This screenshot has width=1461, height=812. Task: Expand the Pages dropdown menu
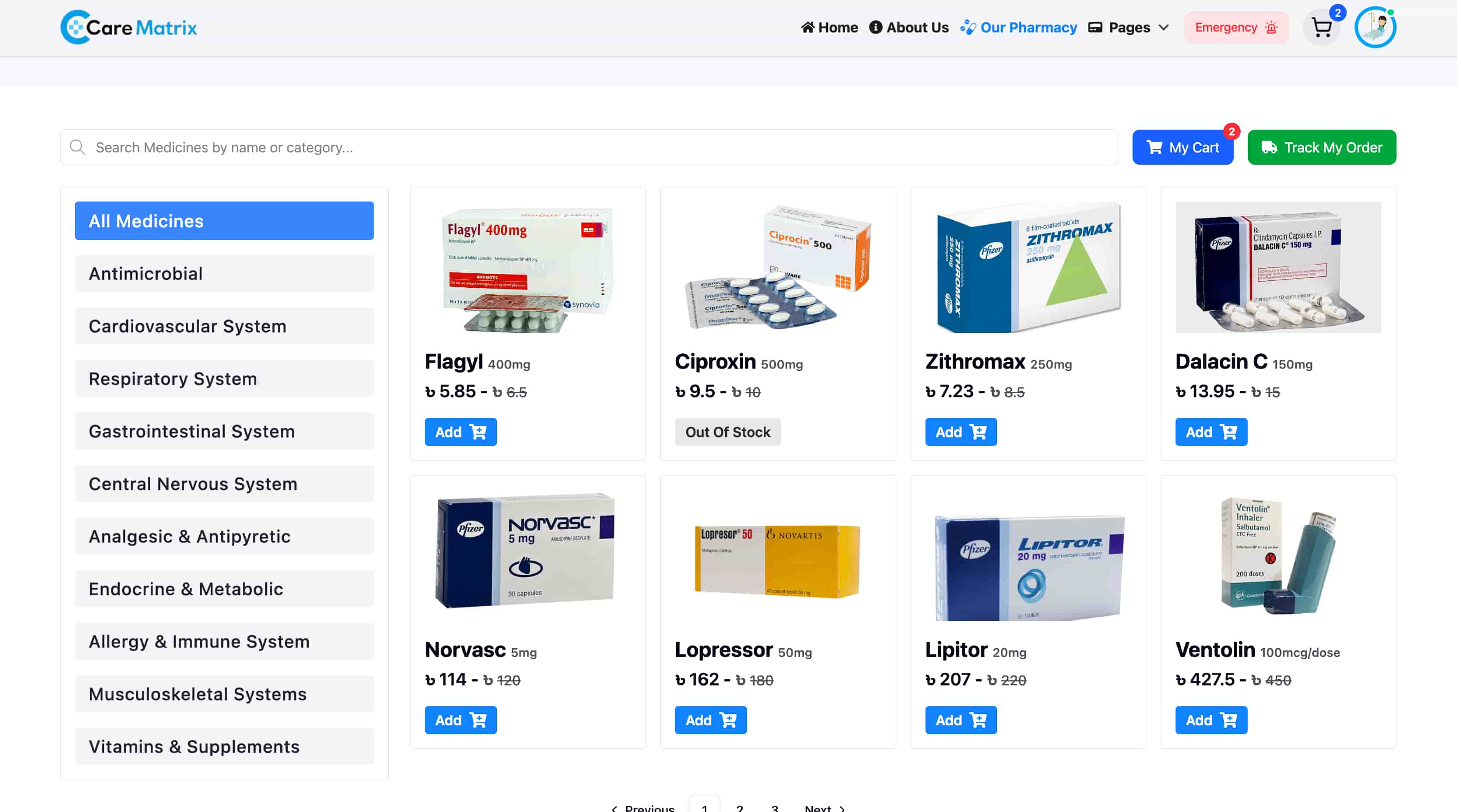click(x=1132, y=27)
